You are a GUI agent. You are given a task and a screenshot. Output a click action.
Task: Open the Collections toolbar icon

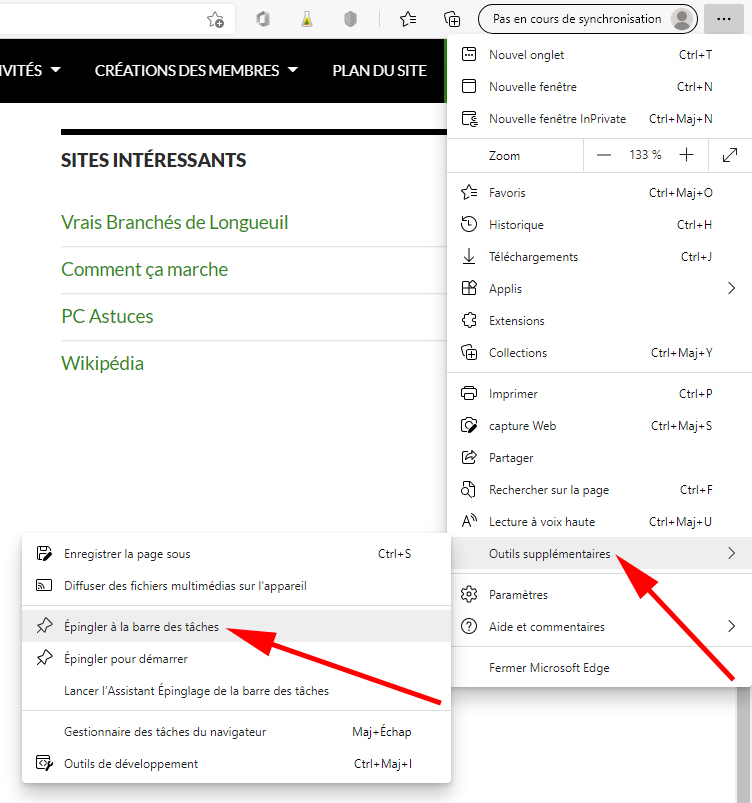[x=452, y=19]
